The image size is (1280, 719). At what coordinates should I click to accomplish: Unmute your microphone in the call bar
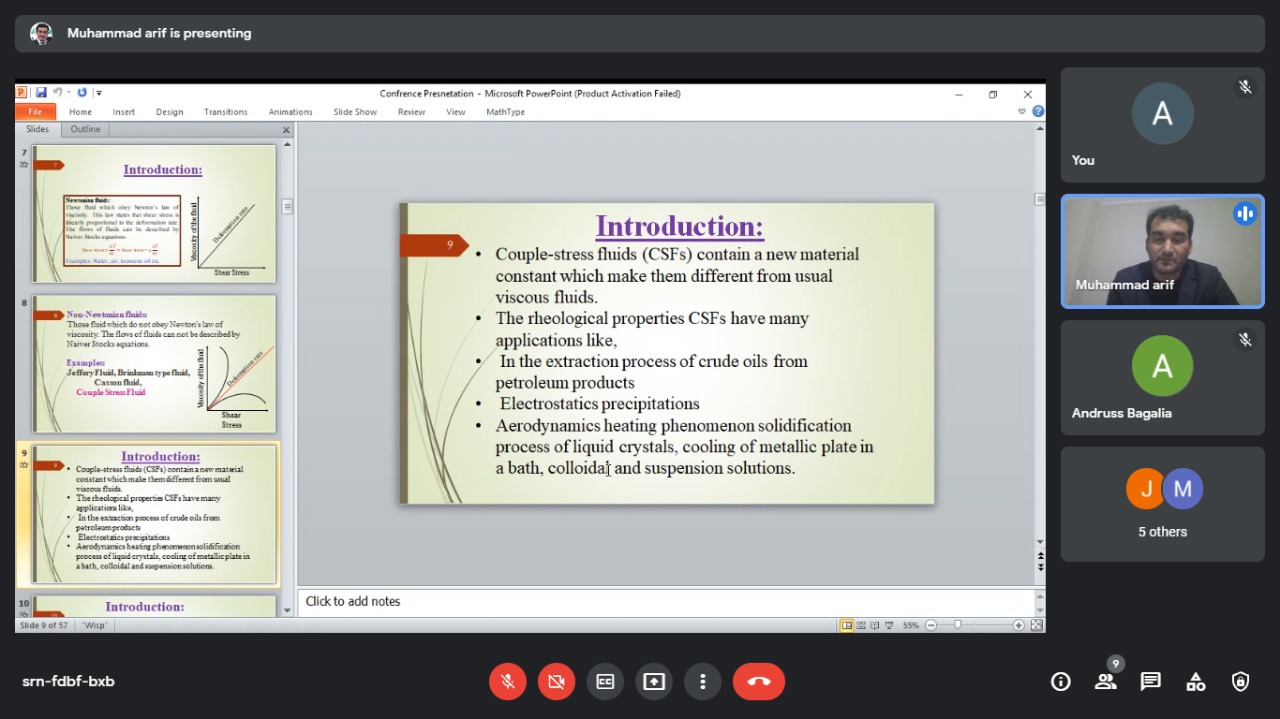[x=508, y=681]
